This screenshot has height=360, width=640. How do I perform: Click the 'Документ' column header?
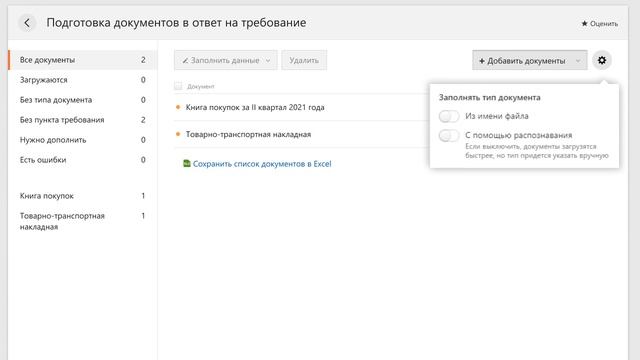point(200,86)
